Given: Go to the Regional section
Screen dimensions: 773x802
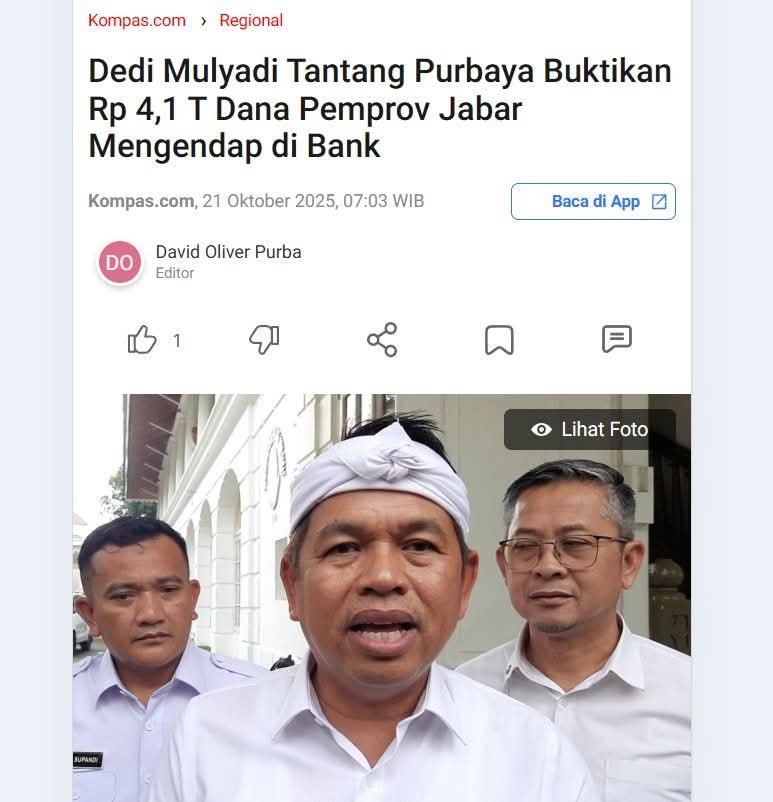Looking at the screenshot, I should click(x=251, y=20).
